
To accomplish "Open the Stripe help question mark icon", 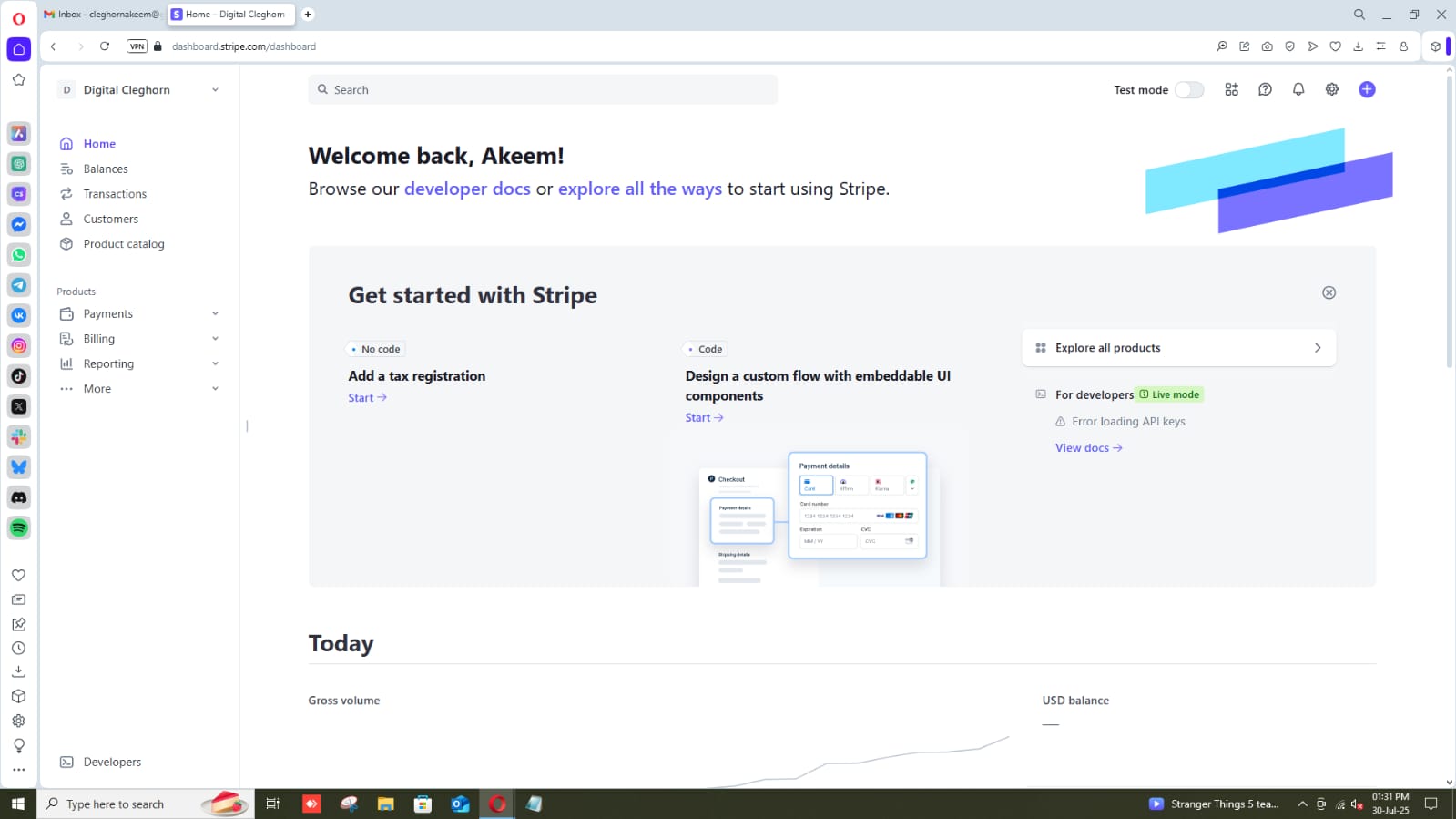I will [1265, 89].
